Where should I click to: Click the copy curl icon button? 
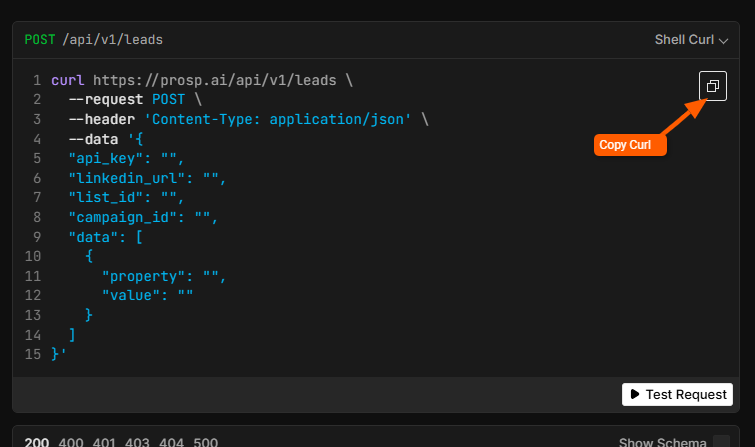click(713, 87)
